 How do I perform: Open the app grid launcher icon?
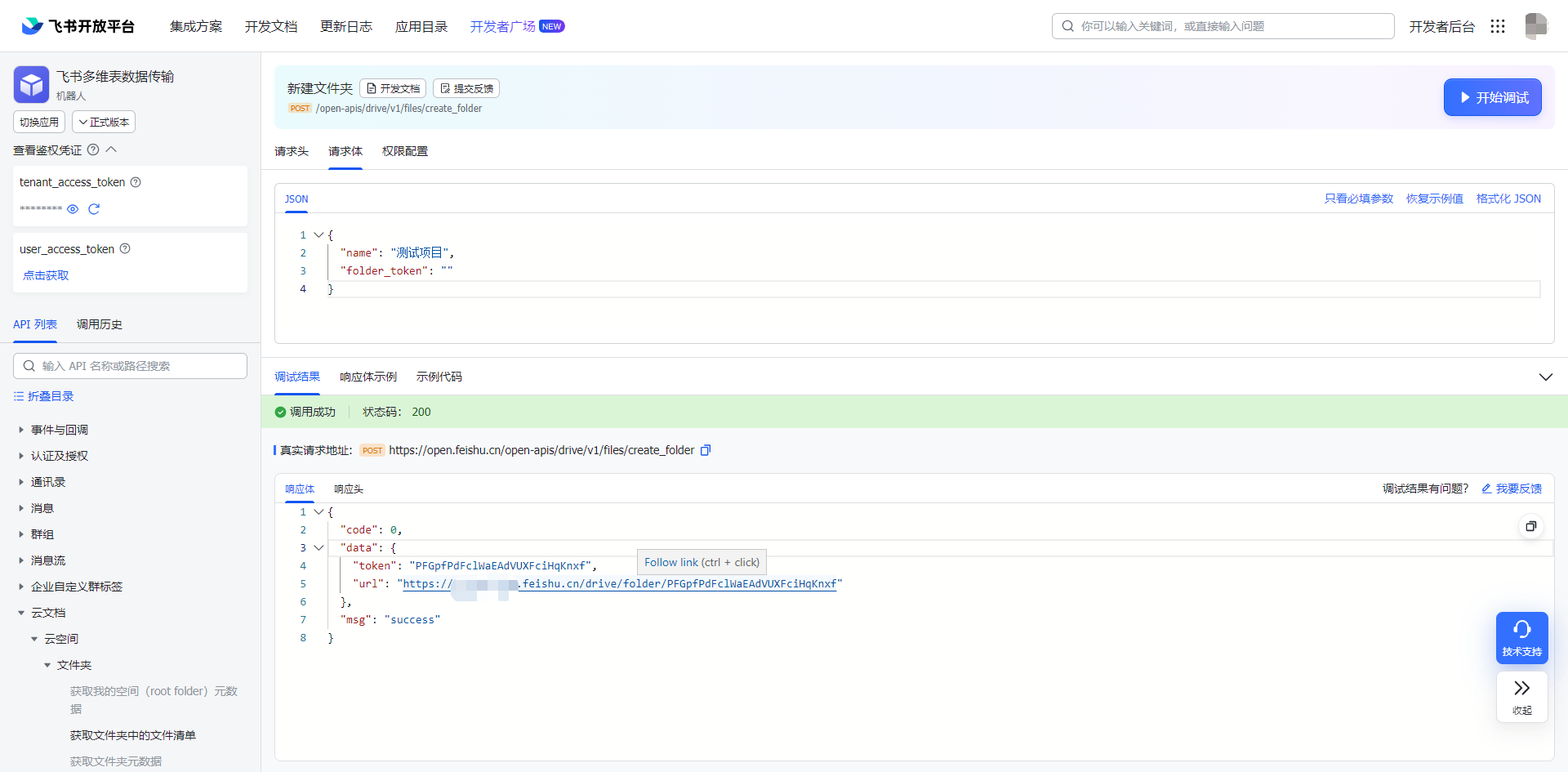[x=1497, y=26]
